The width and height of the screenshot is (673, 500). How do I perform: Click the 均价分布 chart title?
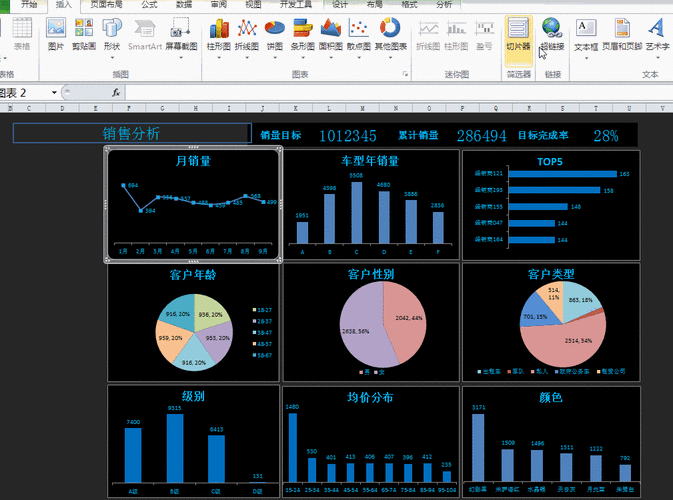370,397
